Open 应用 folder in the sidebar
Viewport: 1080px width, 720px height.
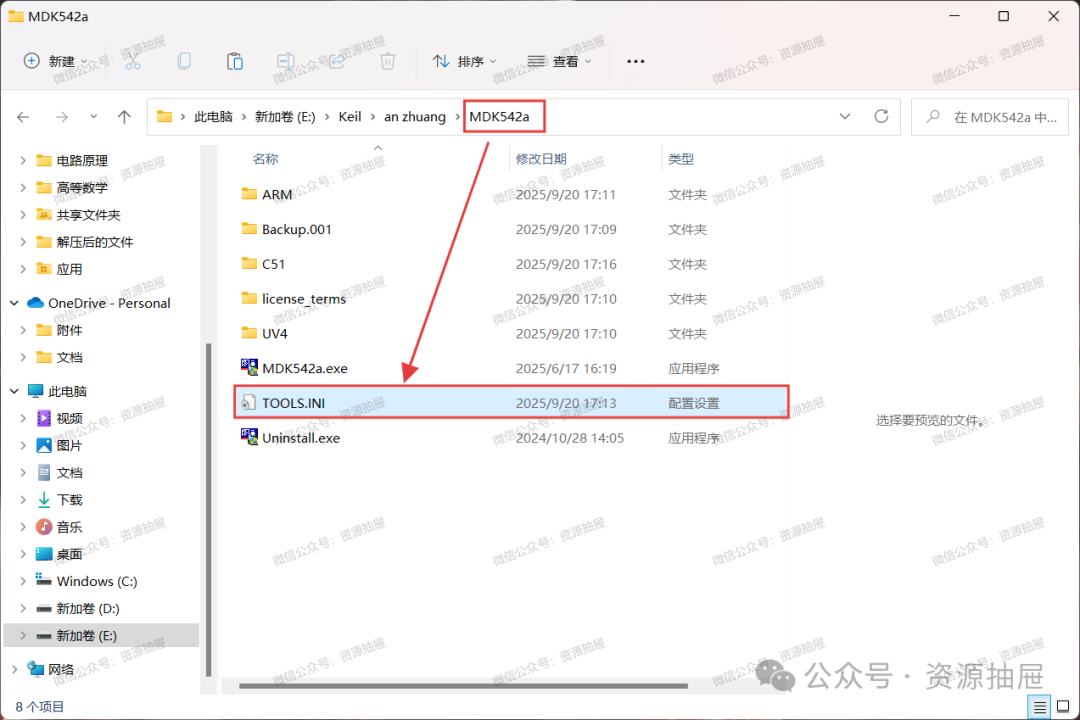click(x=69, y=269)
